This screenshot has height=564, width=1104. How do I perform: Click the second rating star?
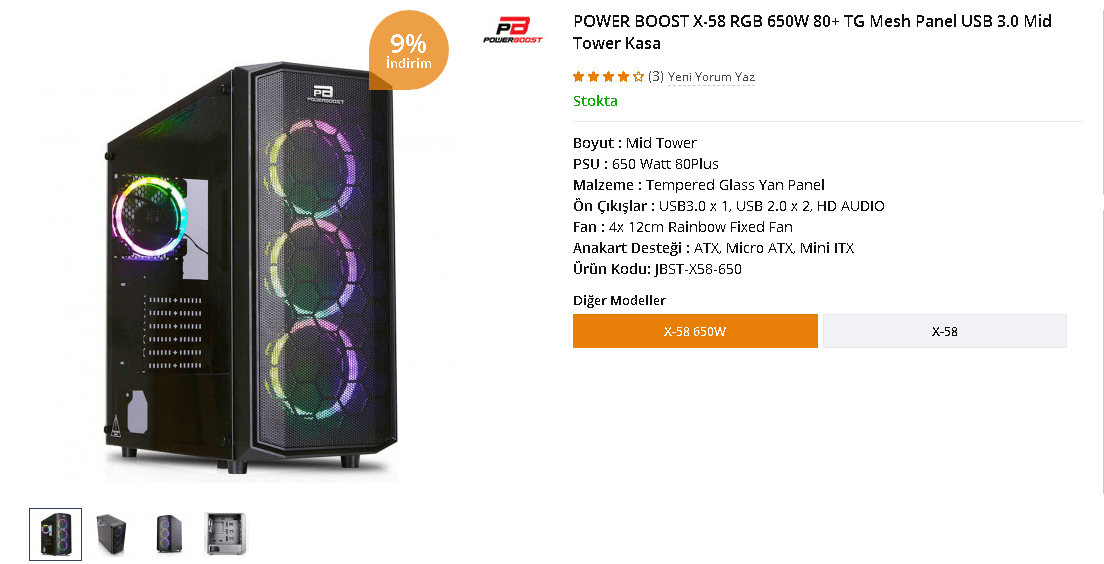tap(593, 77)
